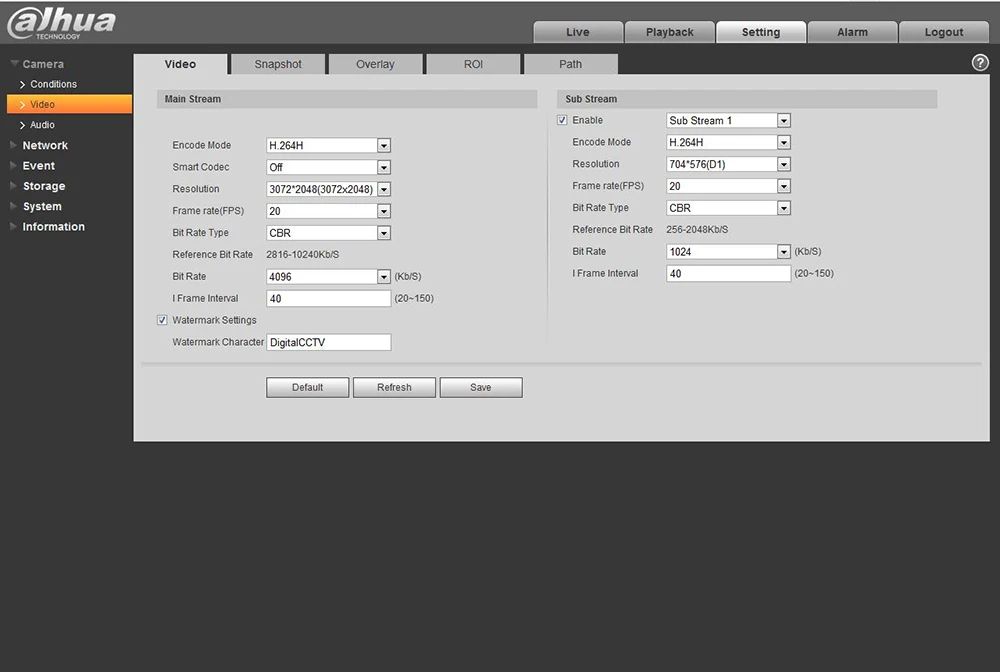Viewport: 1000px width, 672px height.
Task: Click Main Stream I Frame Interval field
Action: [x=328, y=298]
